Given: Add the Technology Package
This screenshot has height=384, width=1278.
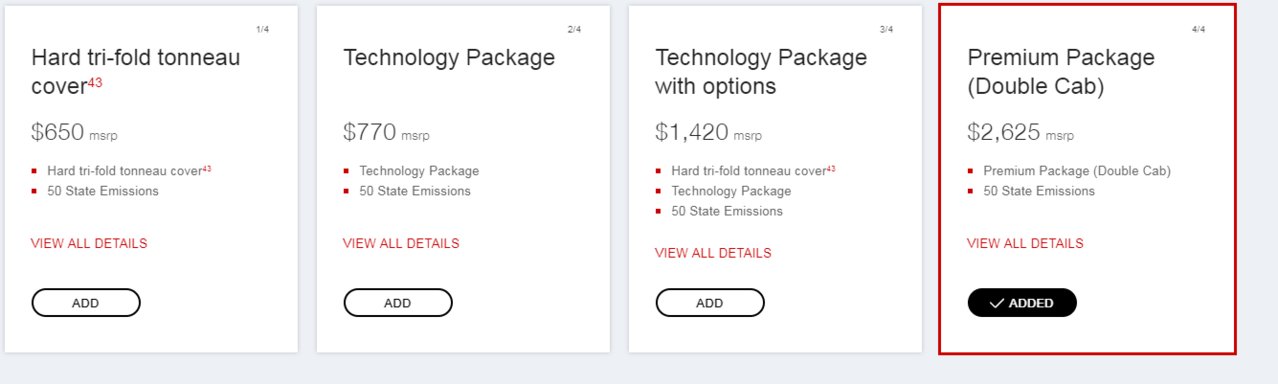Looking at the screenshot, I should [x=398, y=303].
